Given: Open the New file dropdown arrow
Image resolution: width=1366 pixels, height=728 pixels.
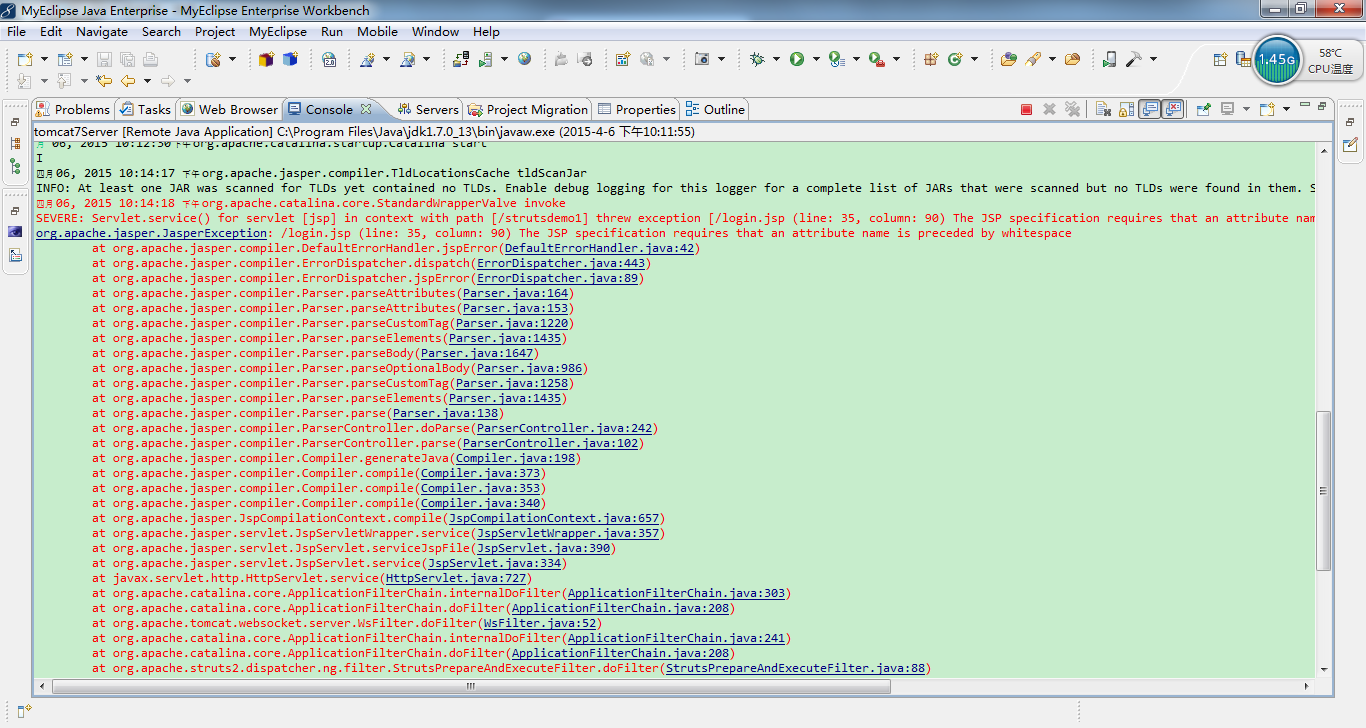Looking at the screenshot, I should point(44,59).
